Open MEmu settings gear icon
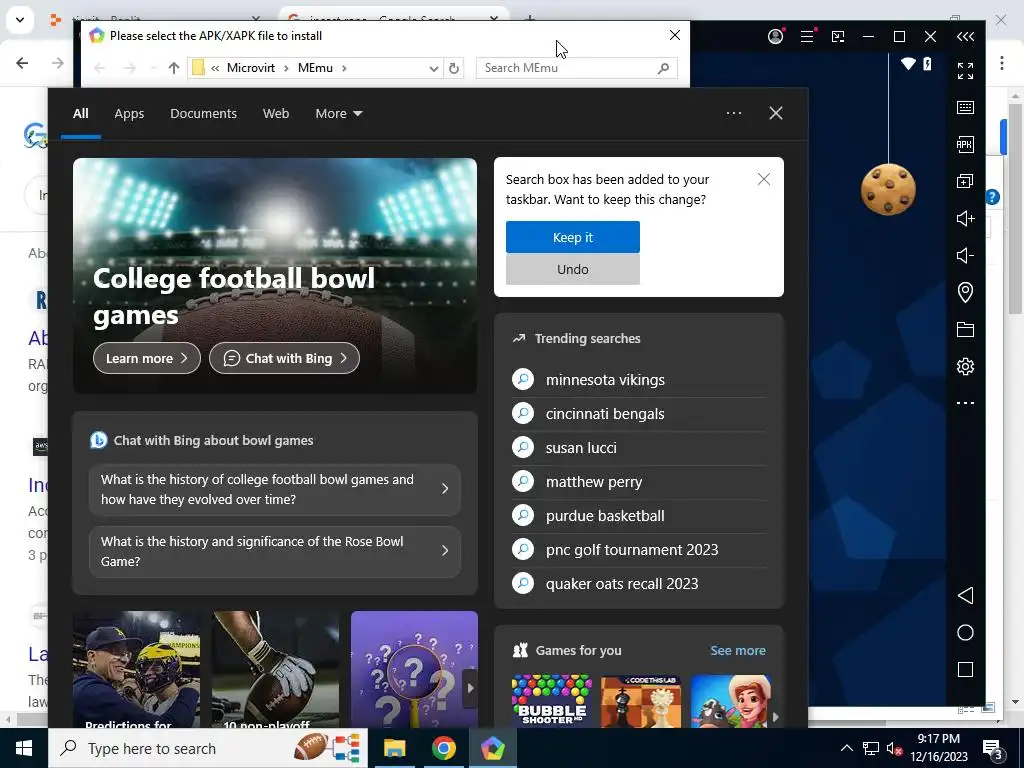The width and height of the screenshot is (1024, 768). point(965,366)
